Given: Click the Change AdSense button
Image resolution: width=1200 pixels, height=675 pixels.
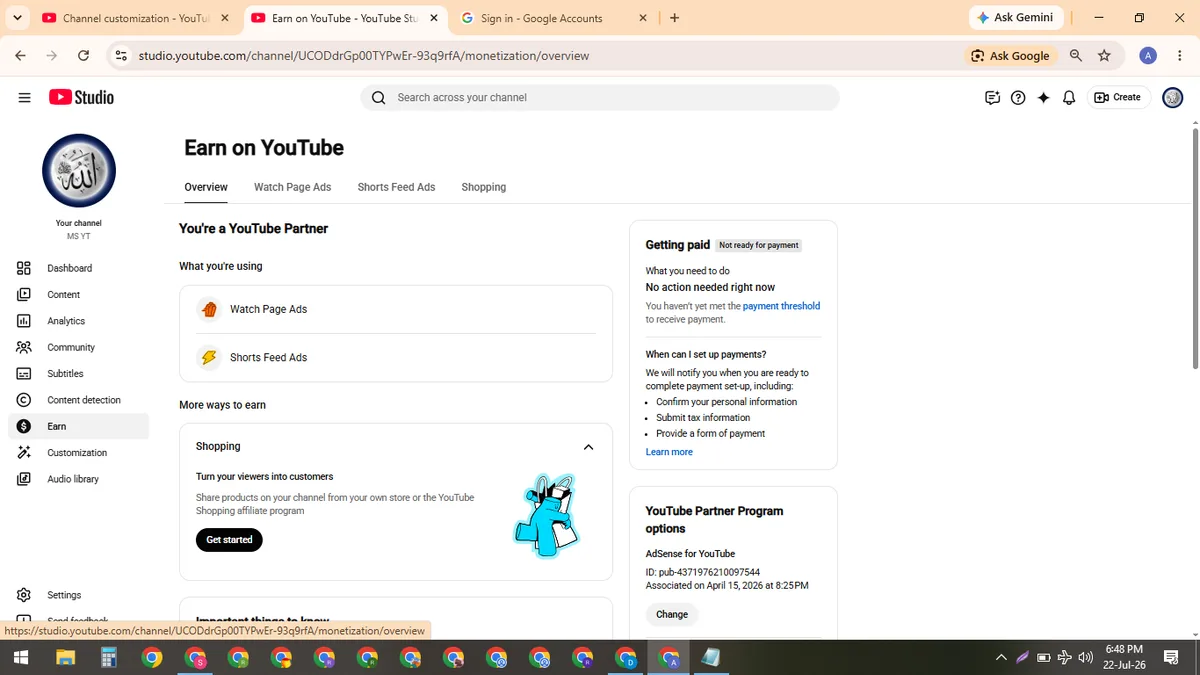Looking at the screenshot, I should (672, 614).
